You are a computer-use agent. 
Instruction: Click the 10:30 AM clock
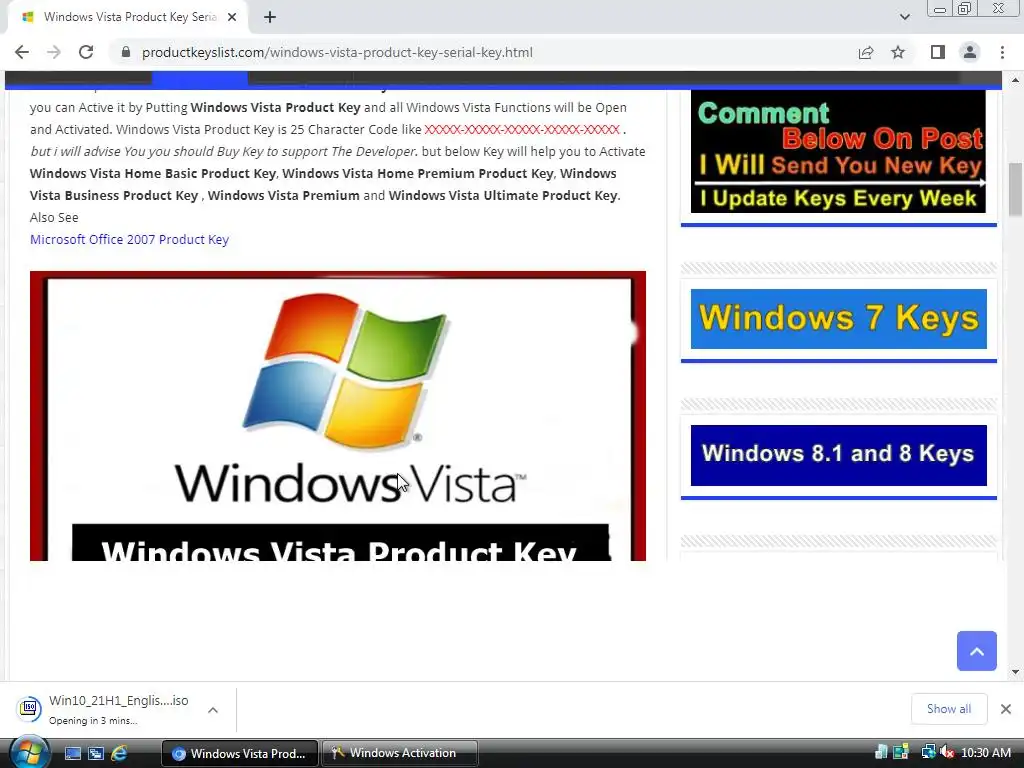point(986,752)
